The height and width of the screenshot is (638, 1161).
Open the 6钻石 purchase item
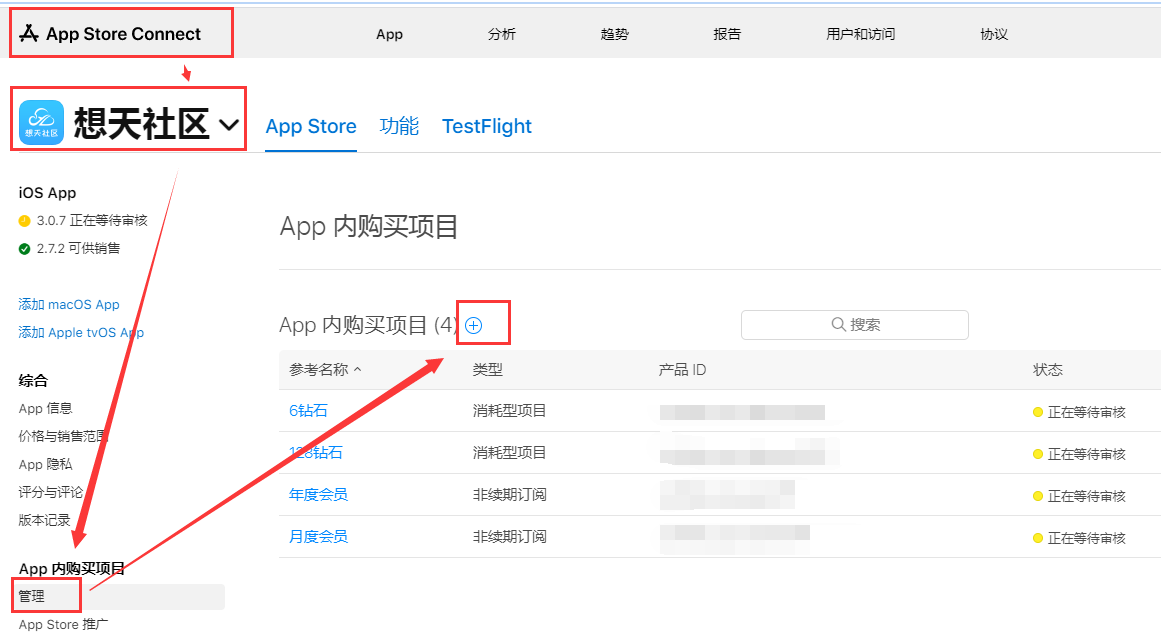pos(308,410)
